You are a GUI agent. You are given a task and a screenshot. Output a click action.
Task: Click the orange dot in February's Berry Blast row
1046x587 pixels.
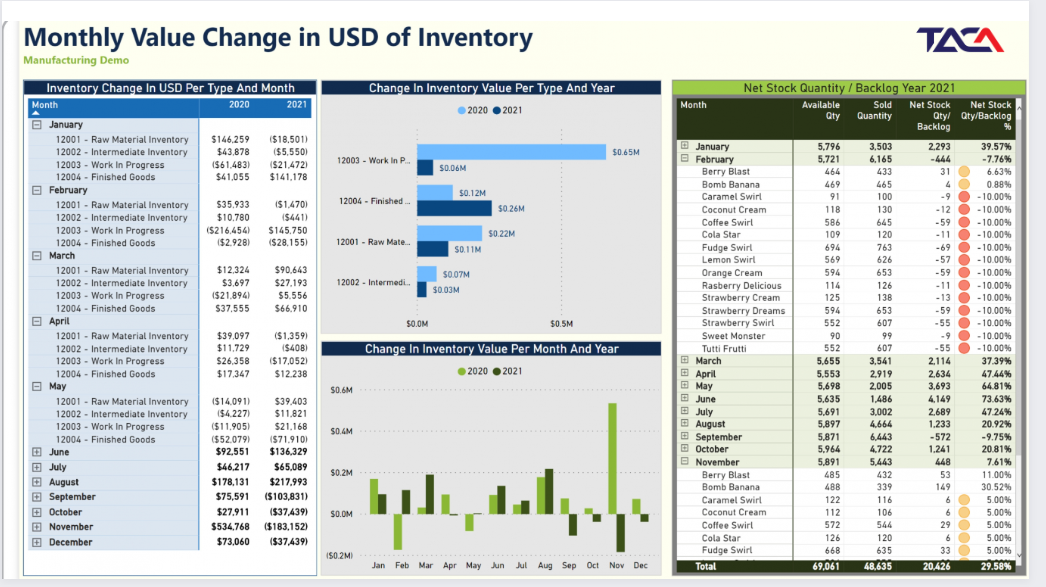point(964,171)
